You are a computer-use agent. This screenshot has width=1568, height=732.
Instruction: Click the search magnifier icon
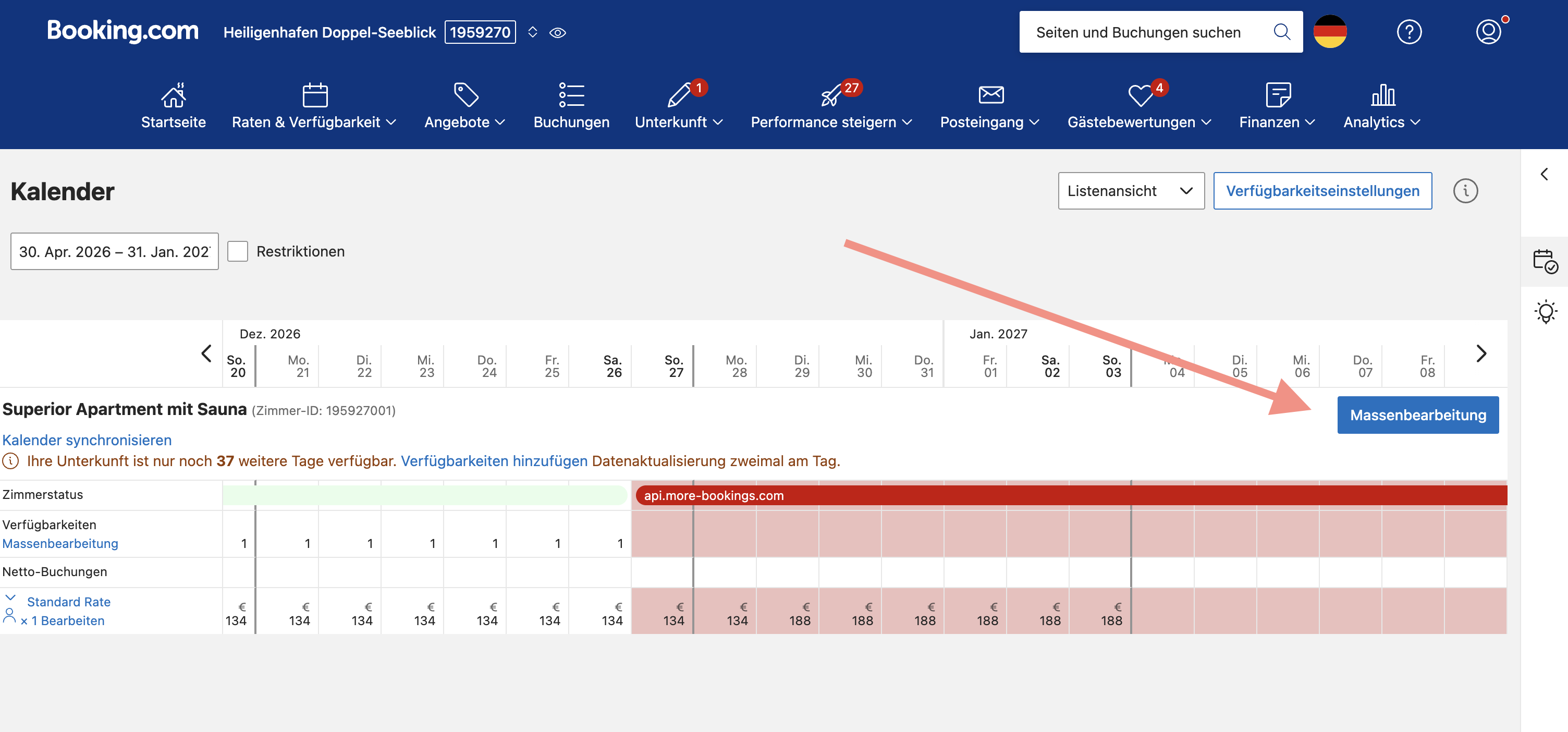click(1282, 32)
